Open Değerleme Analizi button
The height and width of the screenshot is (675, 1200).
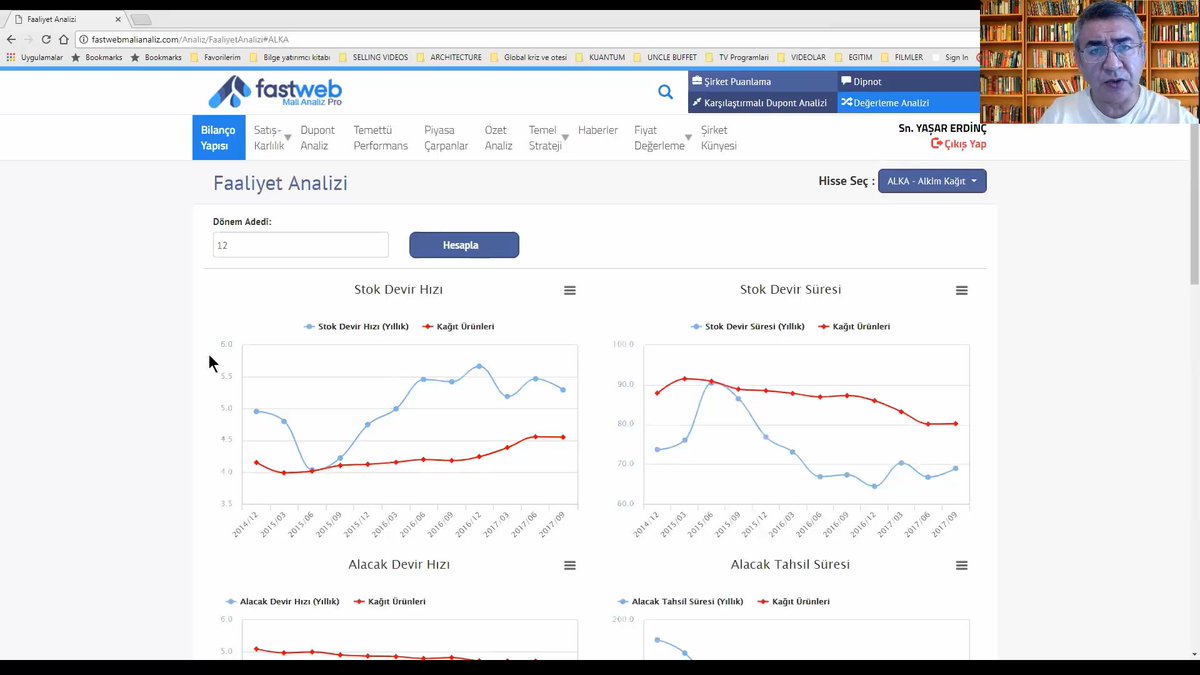point(908,102)
